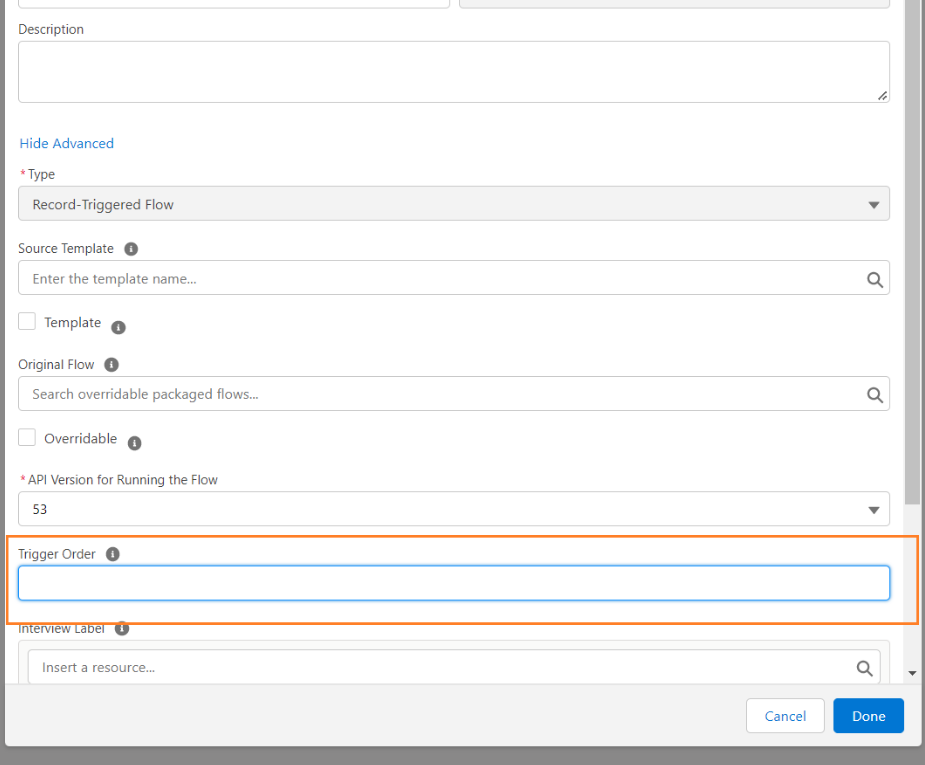Open the Source Template info tooltip icon
The image size is (925, 765).
click(x=131, y=249)
